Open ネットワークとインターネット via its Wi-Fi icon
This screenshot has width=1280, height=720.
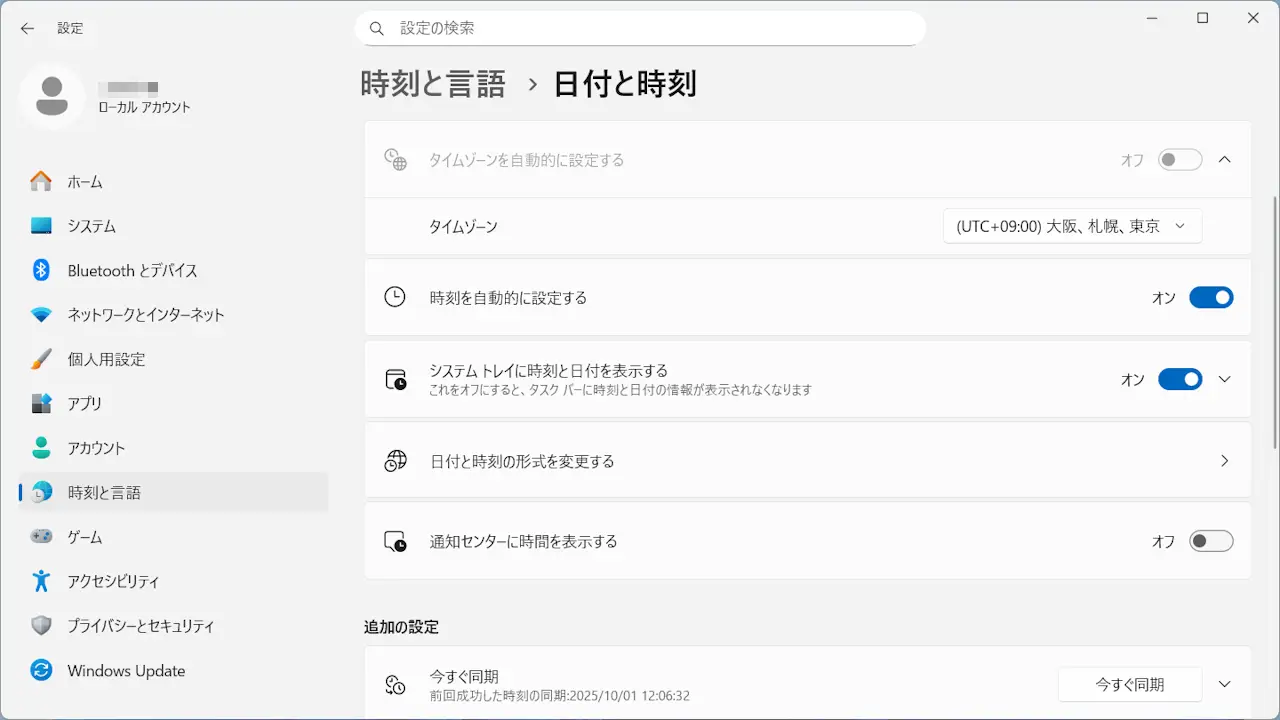[41, 315]
